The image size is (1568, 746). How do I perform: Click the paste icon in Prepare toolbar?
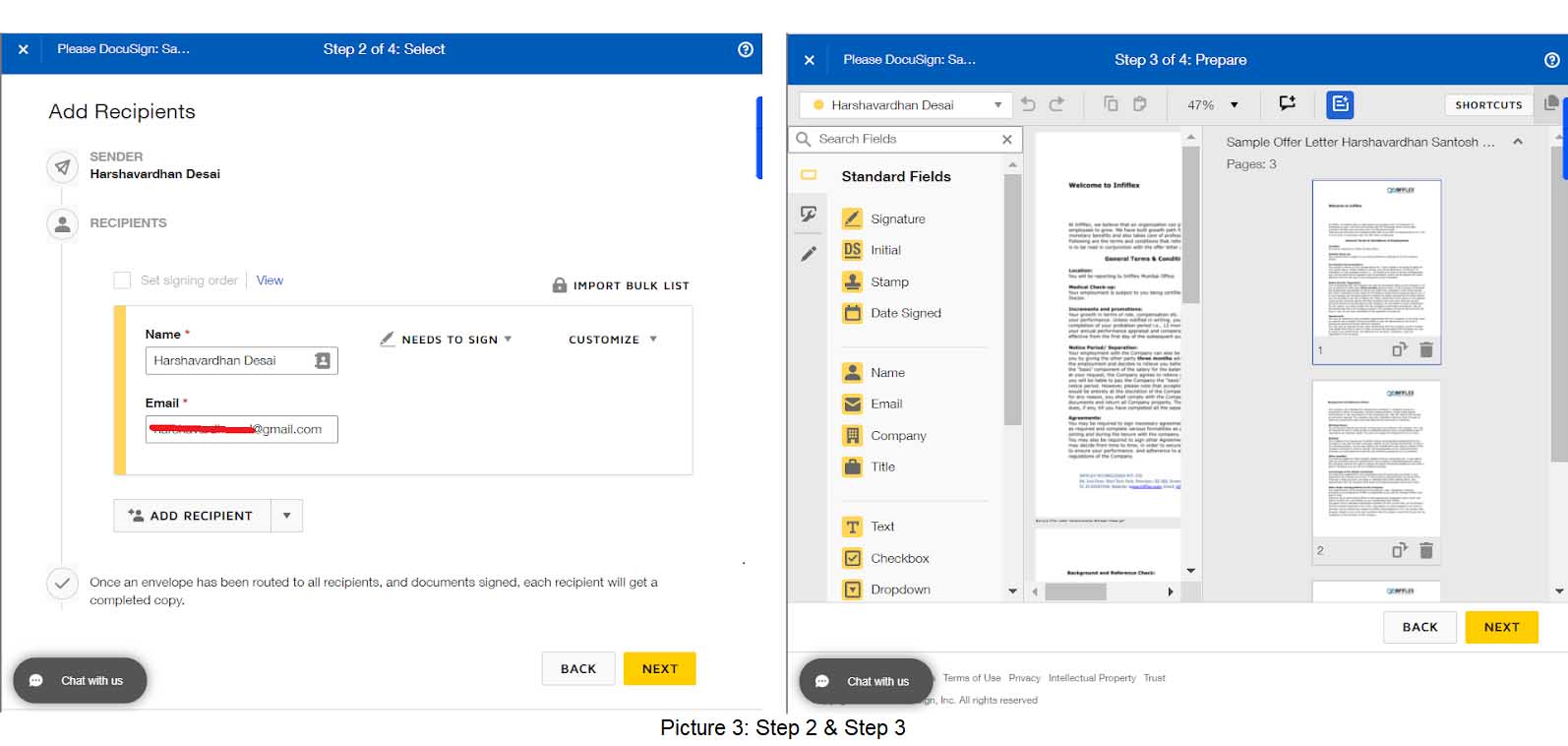[1139, 104]
